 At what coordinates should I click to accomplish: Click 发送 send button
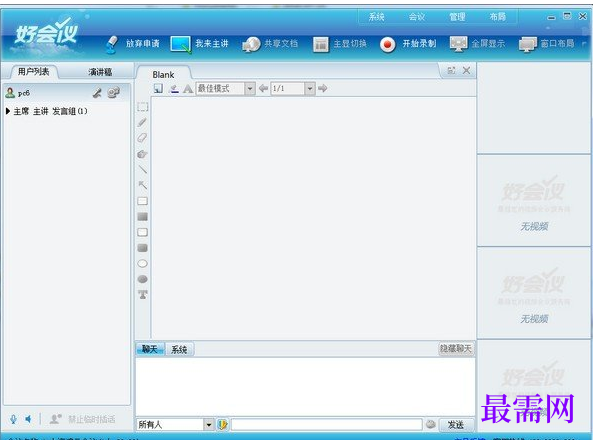(456, 425)
